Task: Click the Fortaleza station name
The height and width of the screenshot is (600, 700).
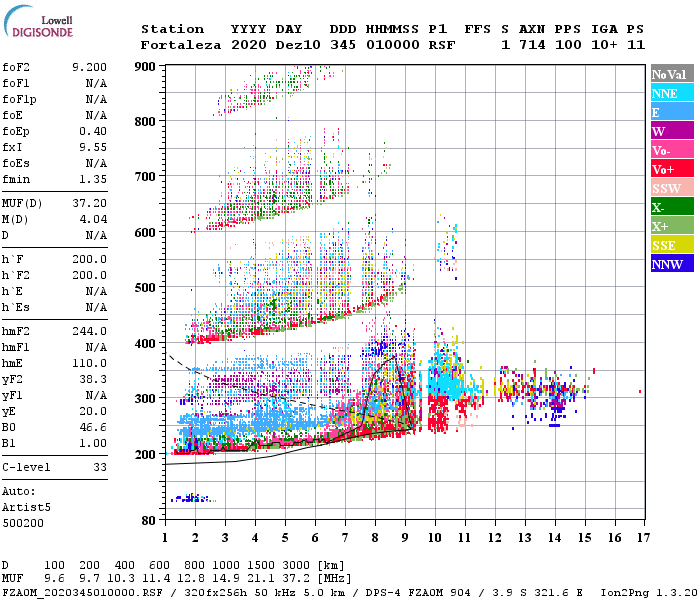Action: [181, 45]
